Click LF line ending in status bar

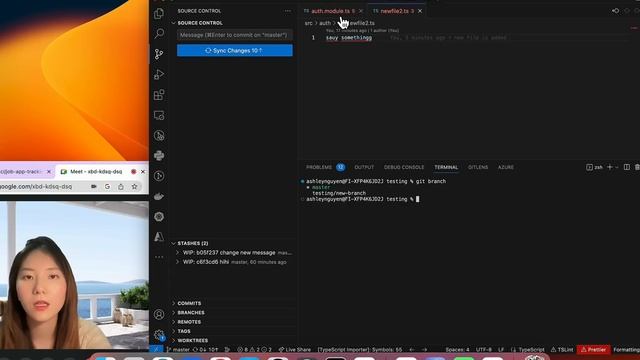(501, 349)
